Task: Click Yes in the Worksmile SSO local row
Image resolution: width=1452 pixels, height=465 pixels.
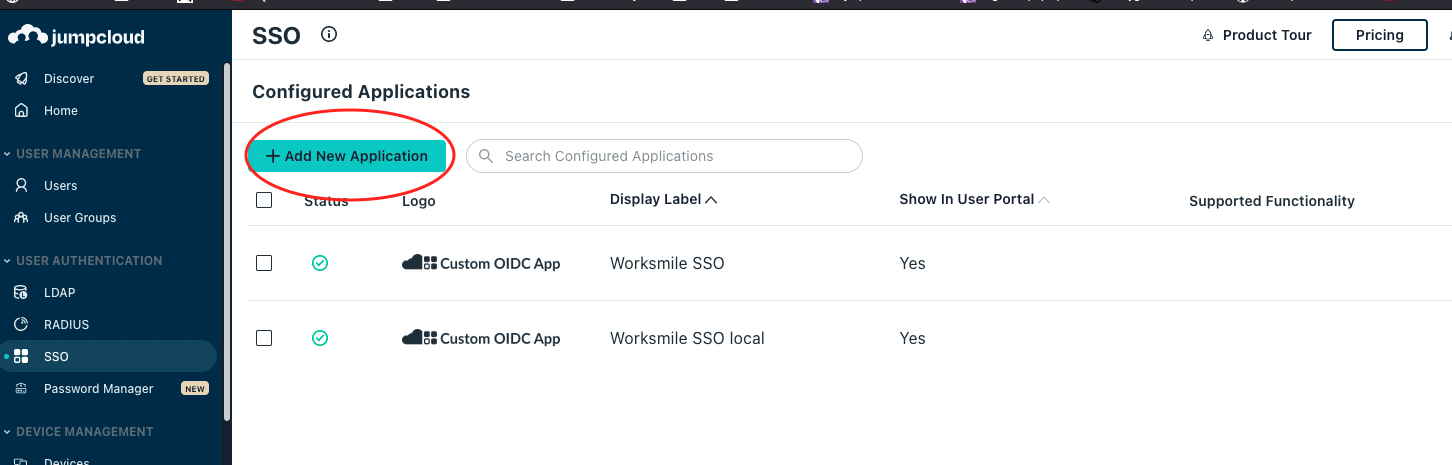Action: pos(912,339)
